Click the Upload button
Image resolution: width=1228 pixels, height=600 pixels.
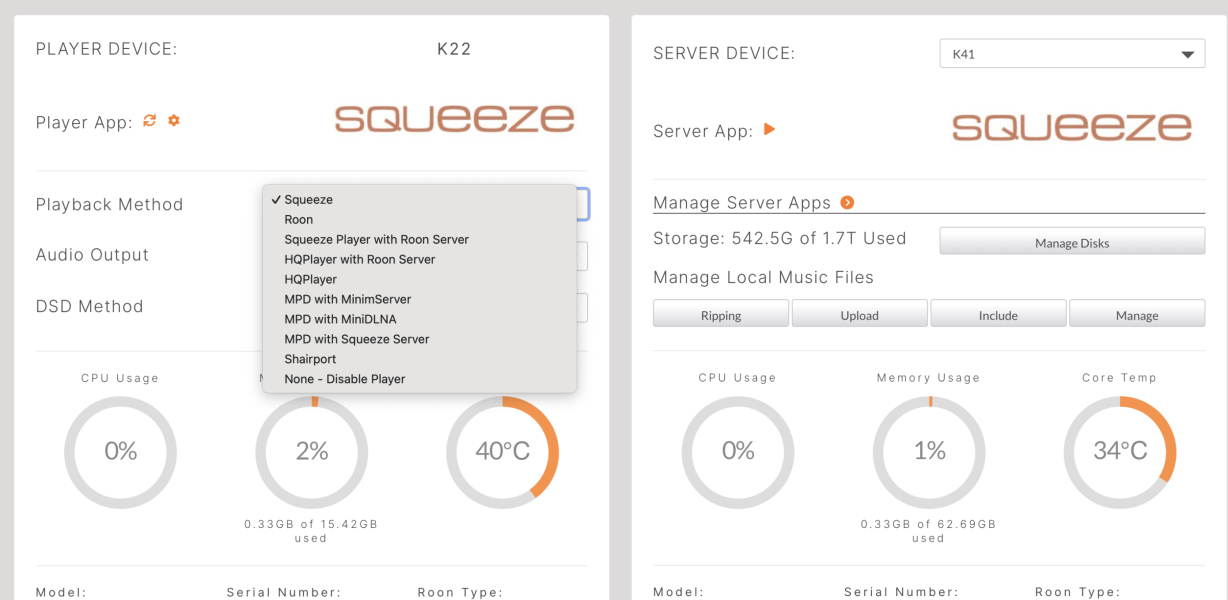coord(859,315)
